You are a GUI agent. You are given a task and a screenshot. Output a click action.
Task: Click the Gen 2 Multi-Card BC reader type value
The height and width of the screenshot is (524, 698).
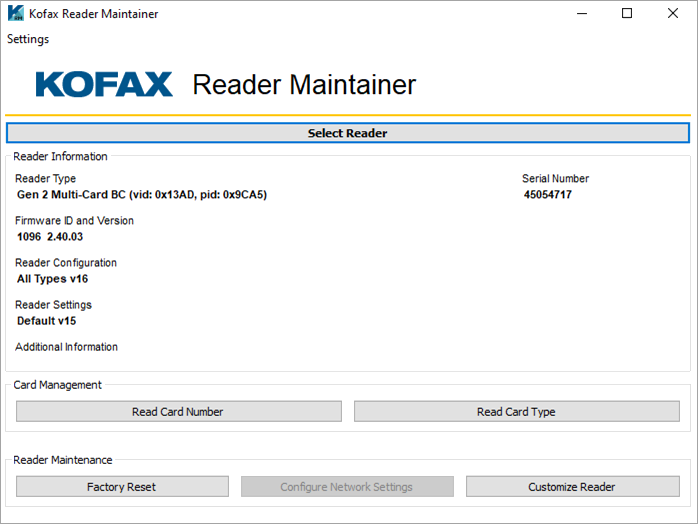pos(142,195)
